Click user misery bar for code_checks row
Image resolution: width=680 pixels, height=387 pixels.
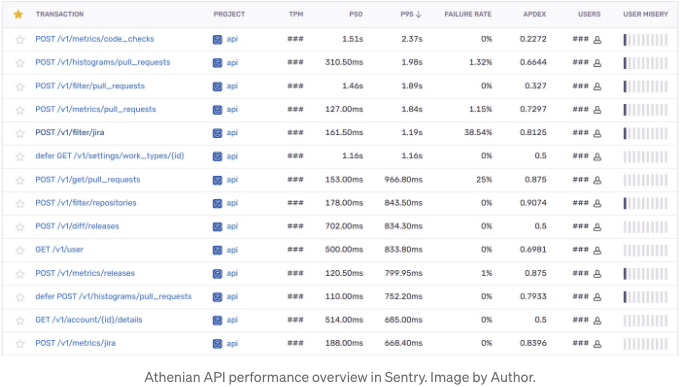[x=645, y=40]
